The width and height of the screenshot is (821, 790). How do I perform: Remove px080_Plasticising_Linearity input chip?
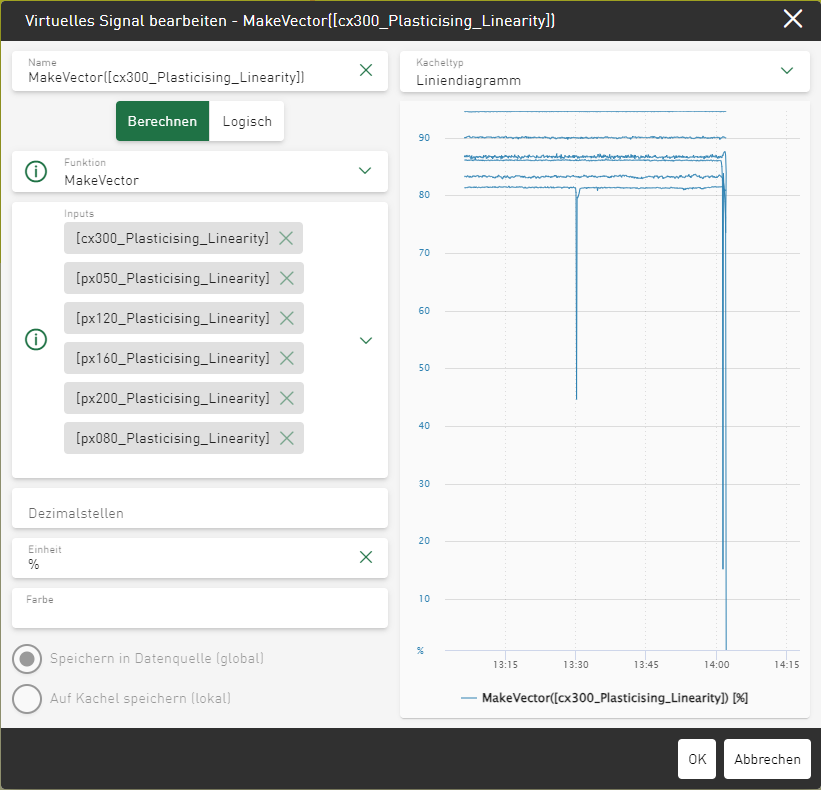pyautogui.click(x=287, y=438)
